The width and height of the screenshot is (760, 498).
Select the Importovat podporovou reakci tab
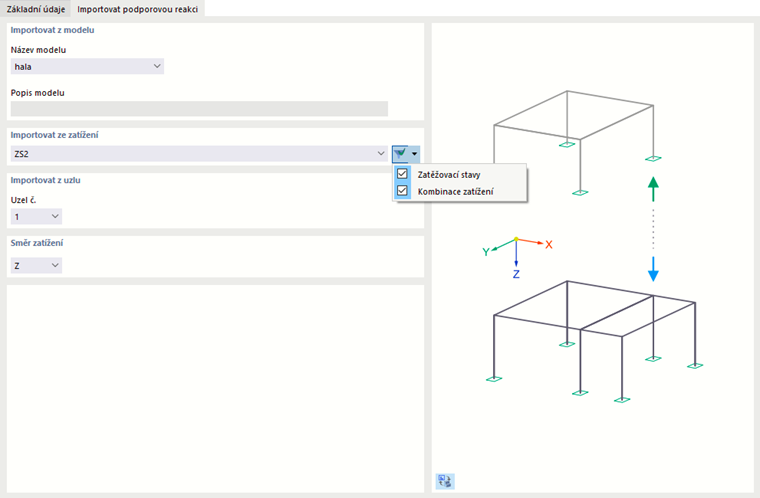pyautogui.click(x=138, y=9)
